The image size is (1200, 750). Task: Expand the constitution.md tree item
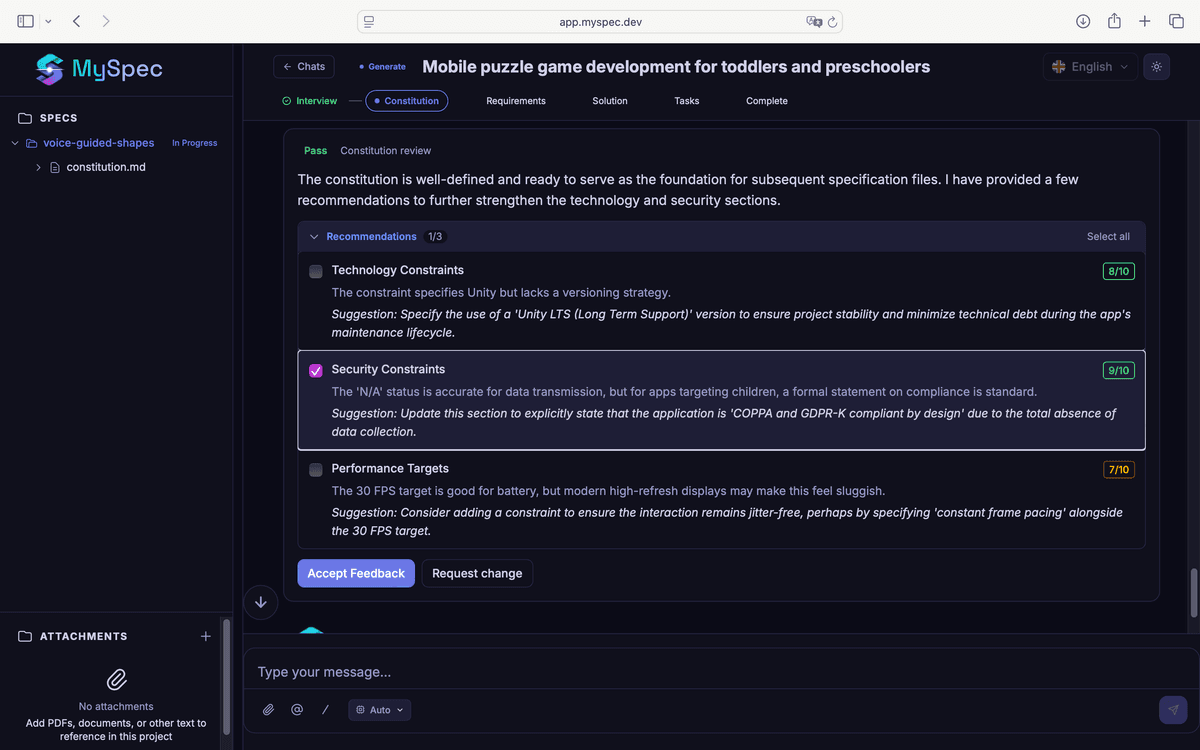tap(38, 167)
